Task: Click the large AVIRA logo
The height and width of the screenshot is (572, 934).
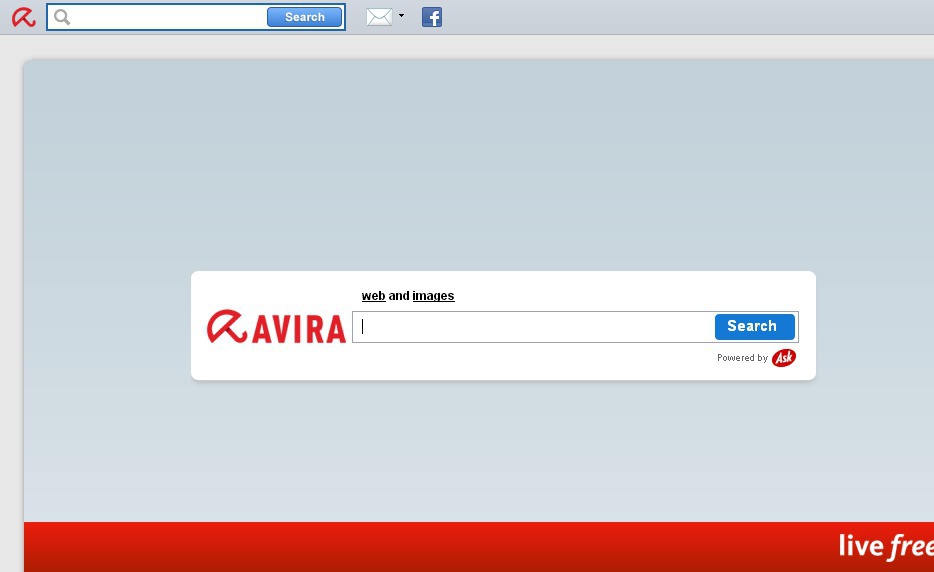Action: coord(276,327)
